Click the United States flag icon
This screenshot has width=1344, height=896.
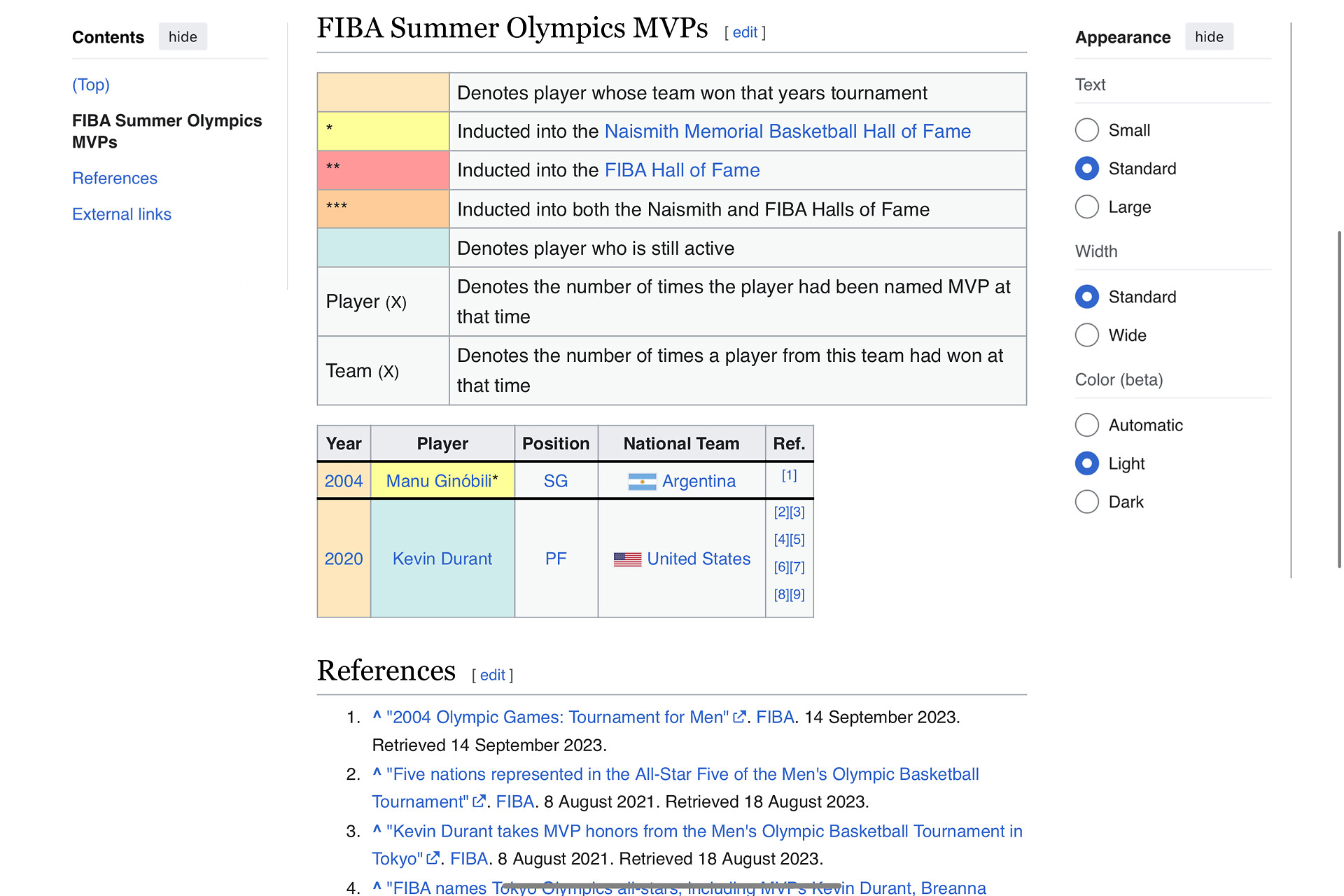(x=627, y=559)
